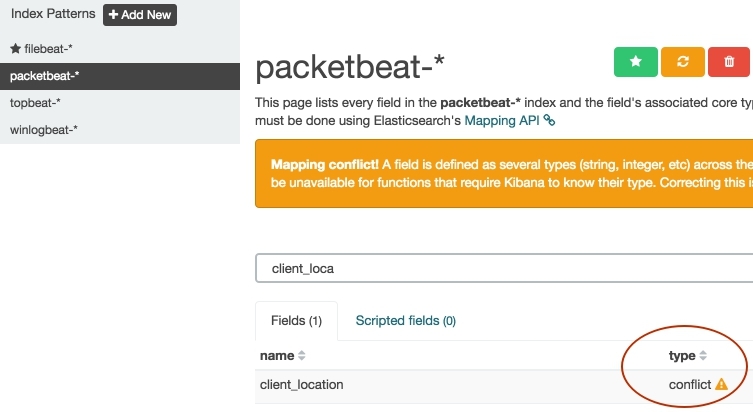The height and width of the screenshot is (412, 753).
Task: Select the packetbeat-* pattern in the sidebar
Action: (x=45, y=75)
